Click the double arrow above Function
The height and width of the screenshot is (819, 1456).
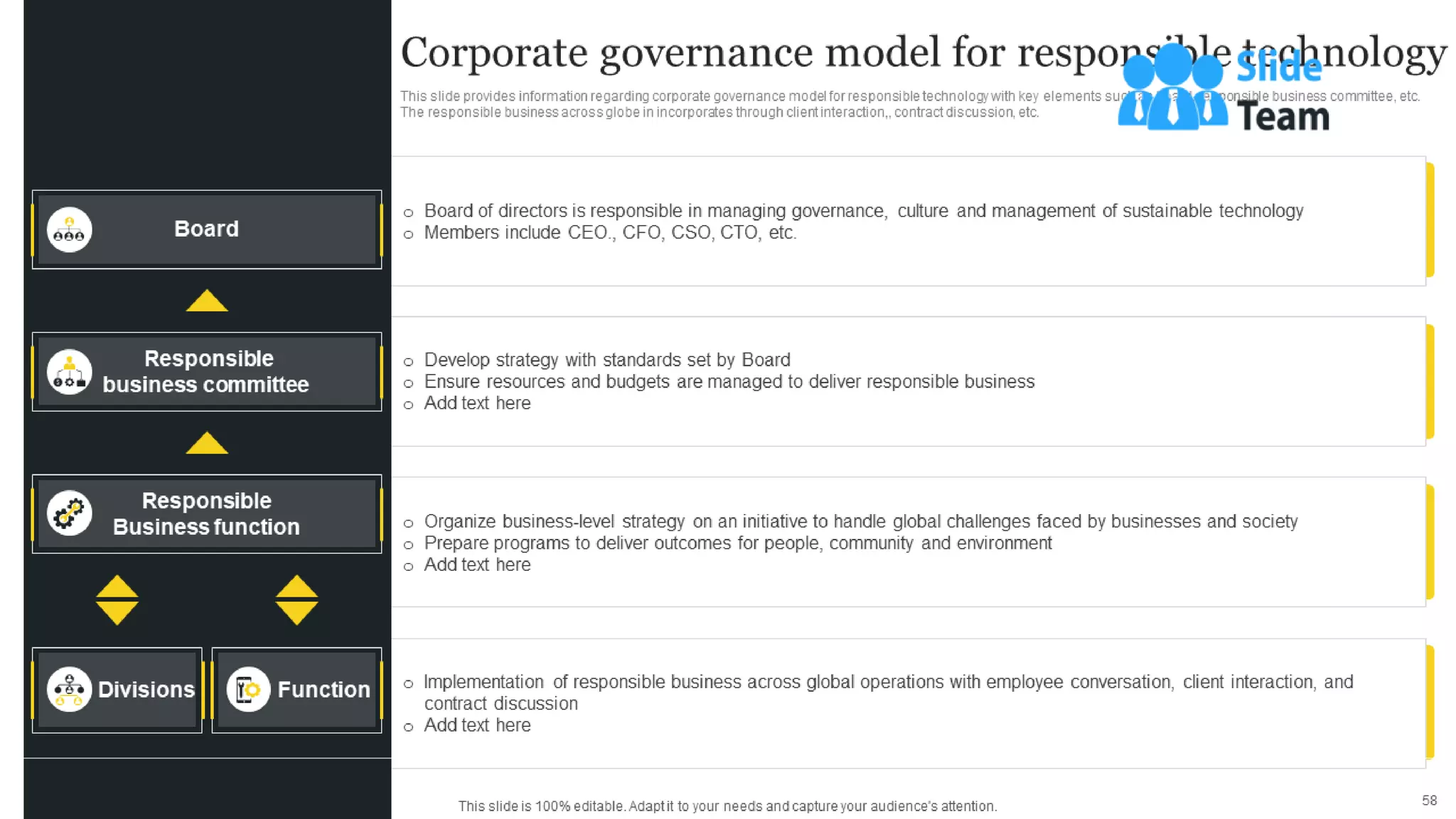(296, 600)
